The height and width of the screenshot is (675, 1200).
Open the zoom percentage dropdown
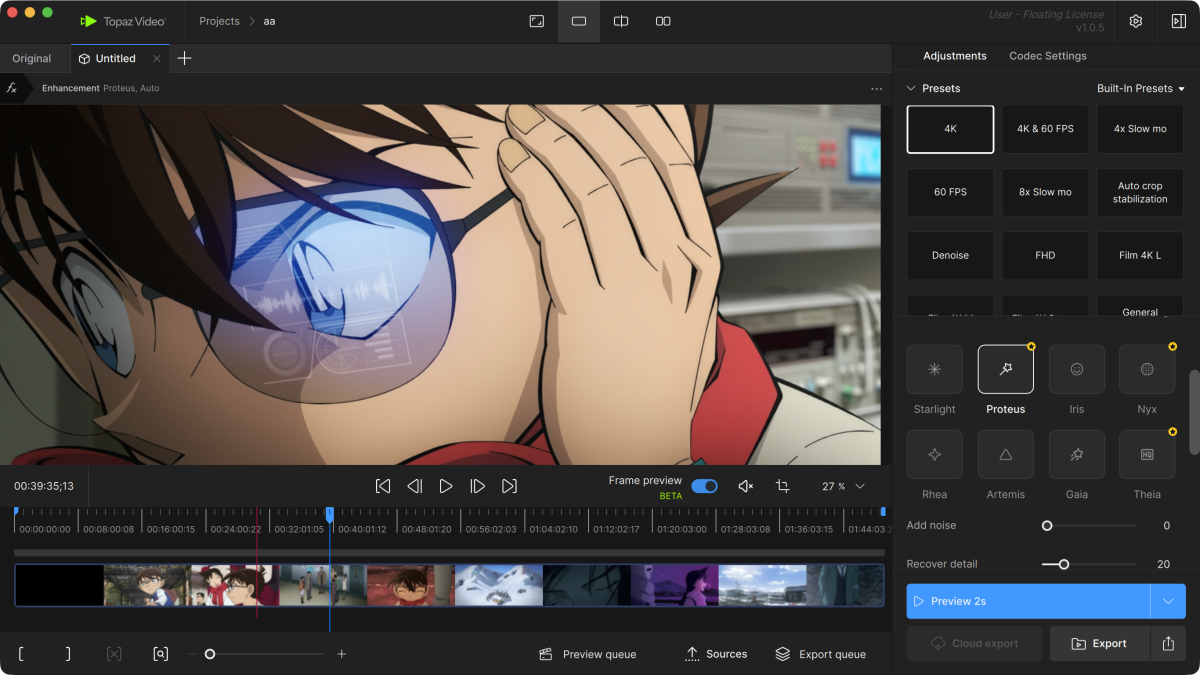coord(859,486)
